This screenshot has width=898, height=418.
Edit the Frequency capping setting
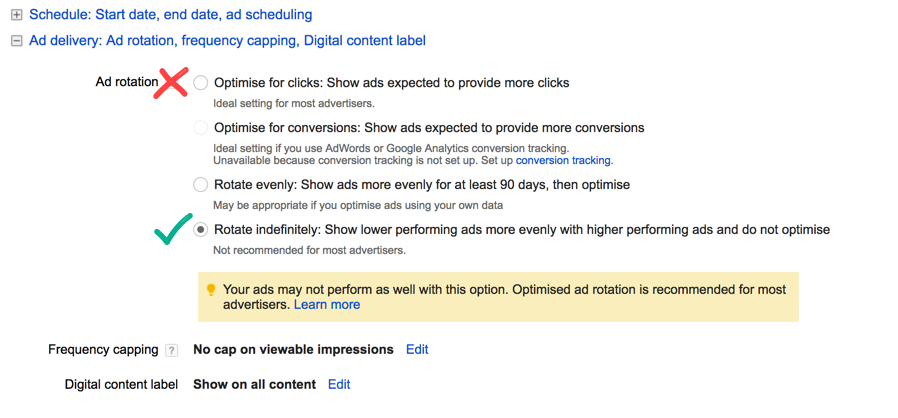tap(417, 350)
